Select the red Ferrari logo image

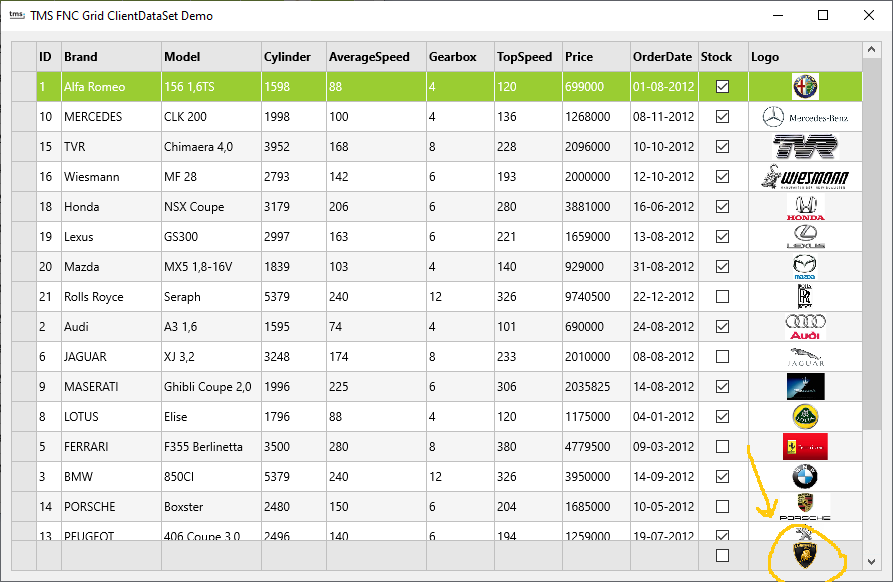click(805, 447)
